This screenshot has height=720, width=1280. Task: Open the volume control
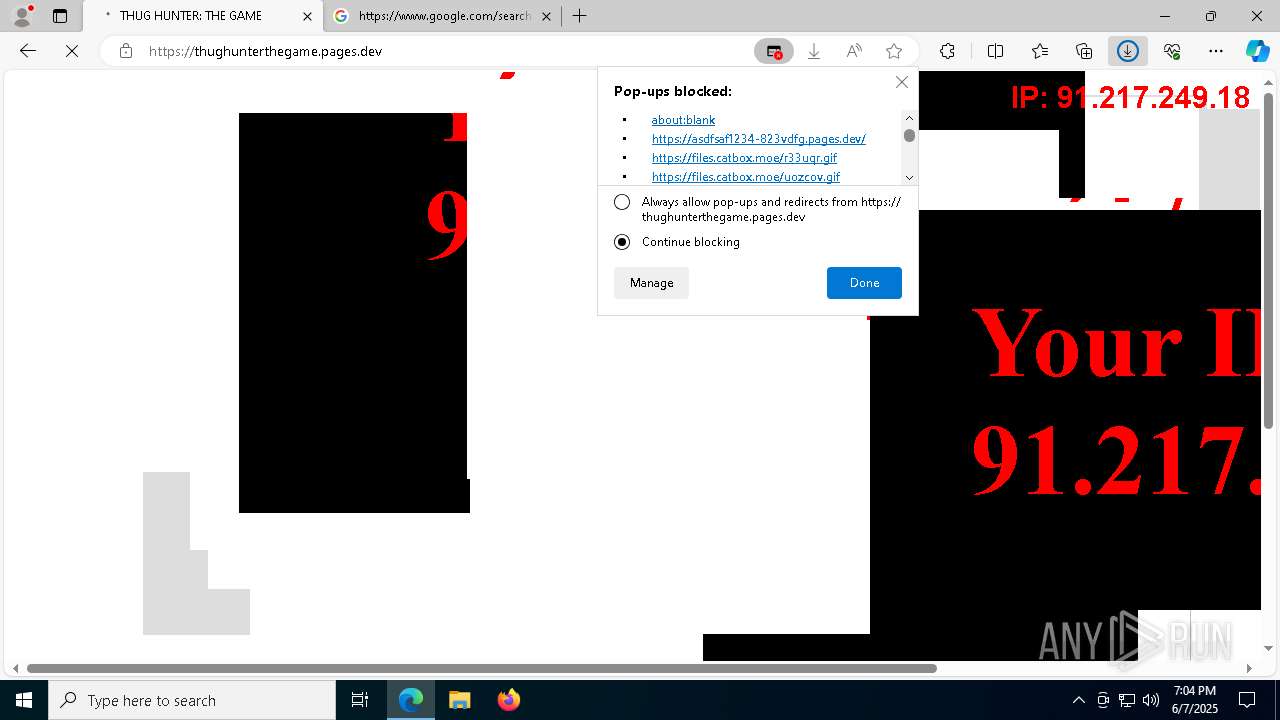click(1151, 700)
